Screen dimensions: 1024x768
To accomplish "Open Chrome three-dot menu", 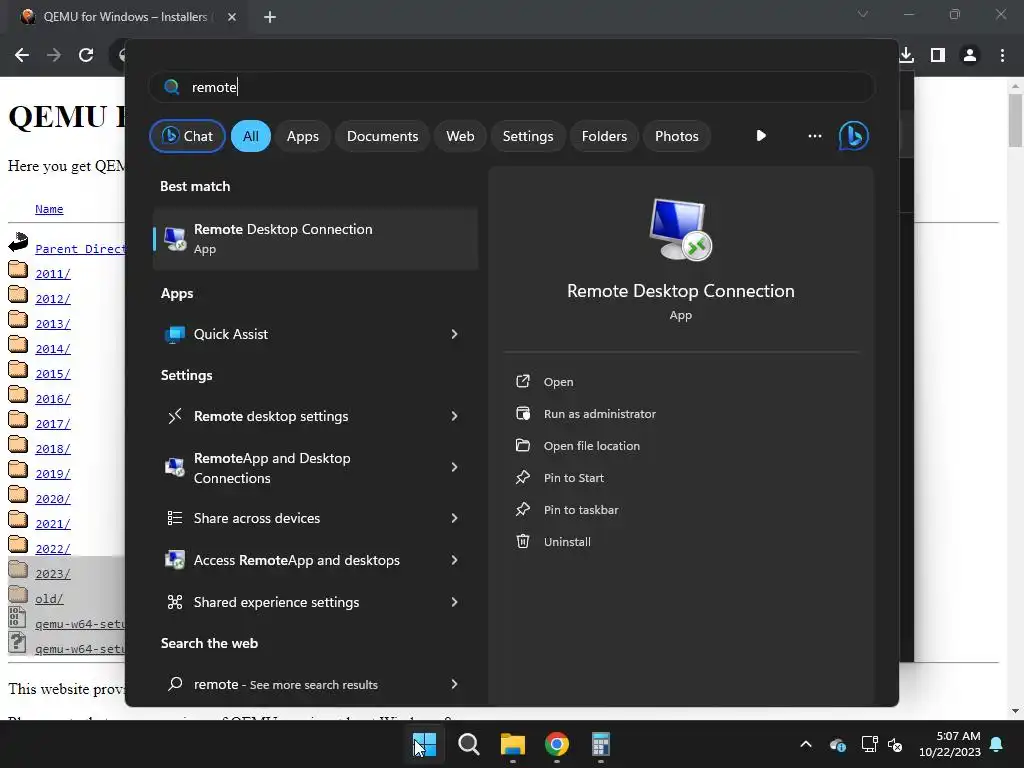I will [1002, 55].
